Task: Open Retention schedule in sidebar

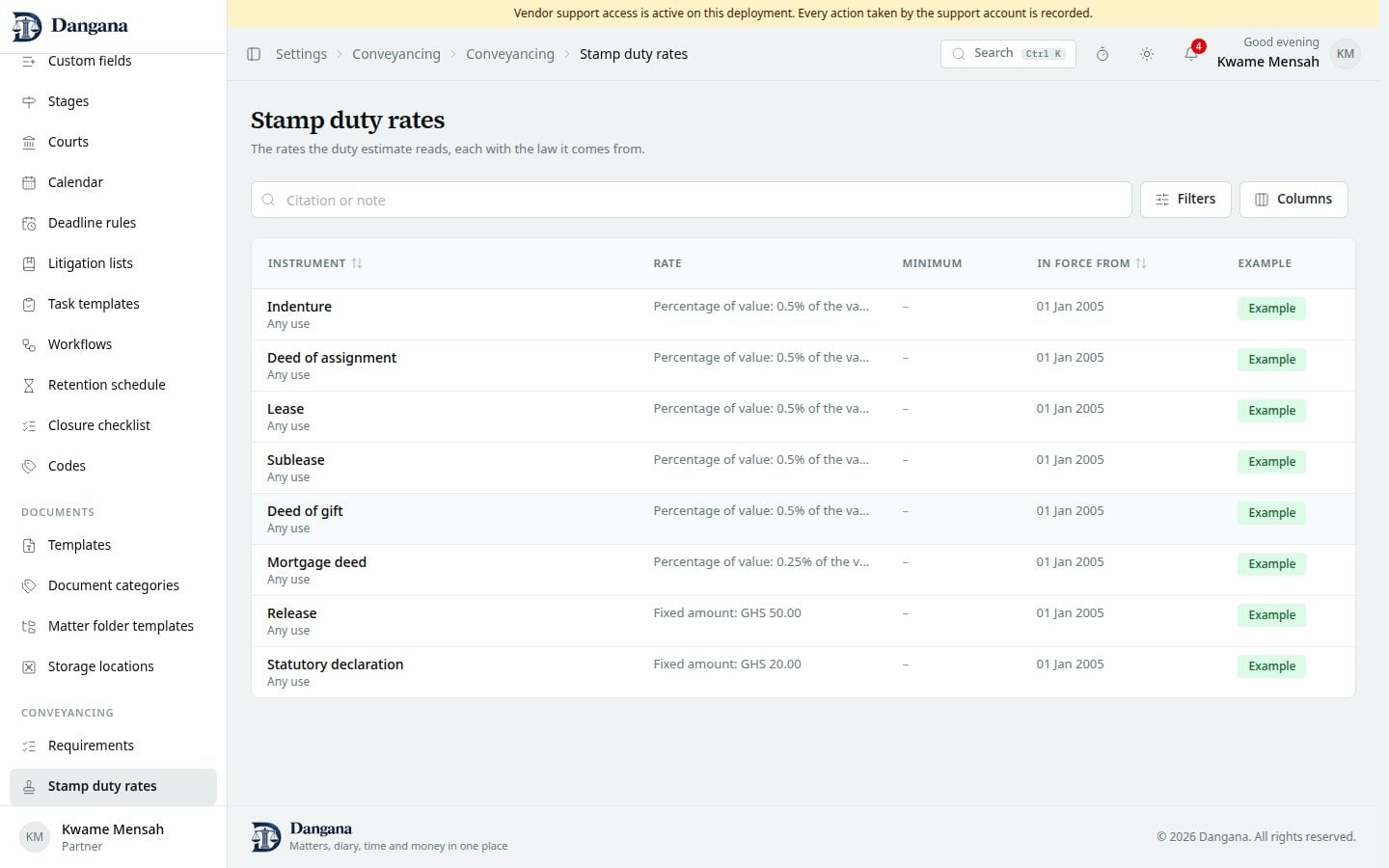Action: [x=113, y=385]
